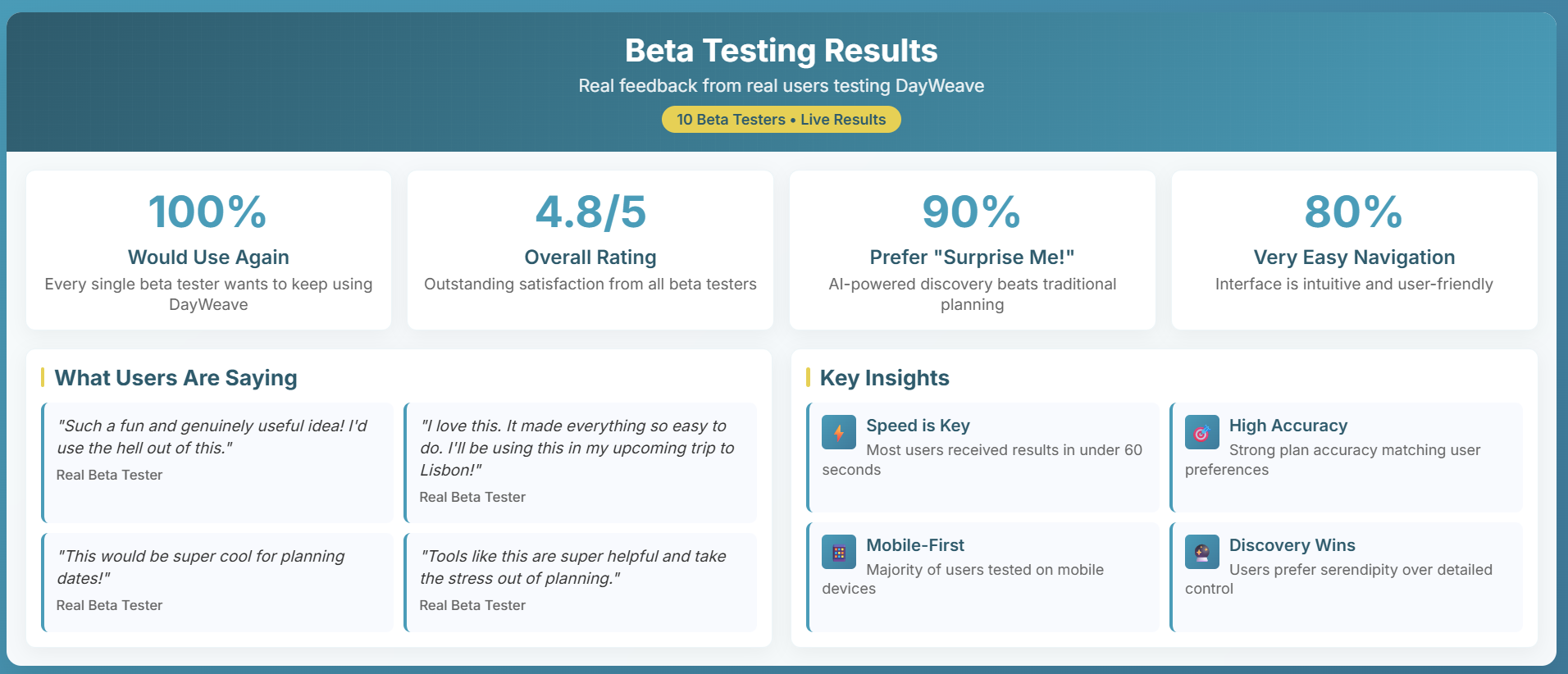This screenshot has height=674, width=1568.
Task: Click the crystal ball Discovery Wins icon
Action: click(x=1201, y=552)
